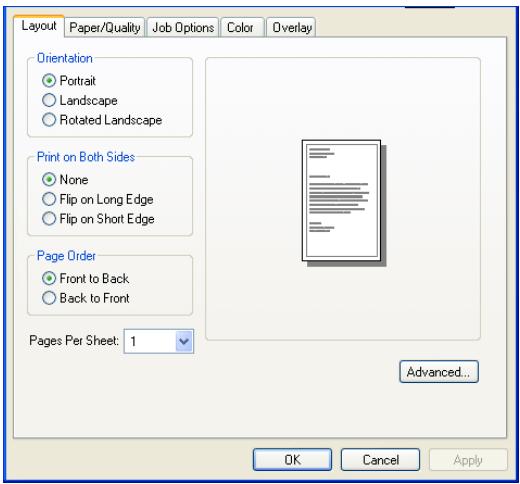Click the Pages Per Sheet label

pos(74,341)
